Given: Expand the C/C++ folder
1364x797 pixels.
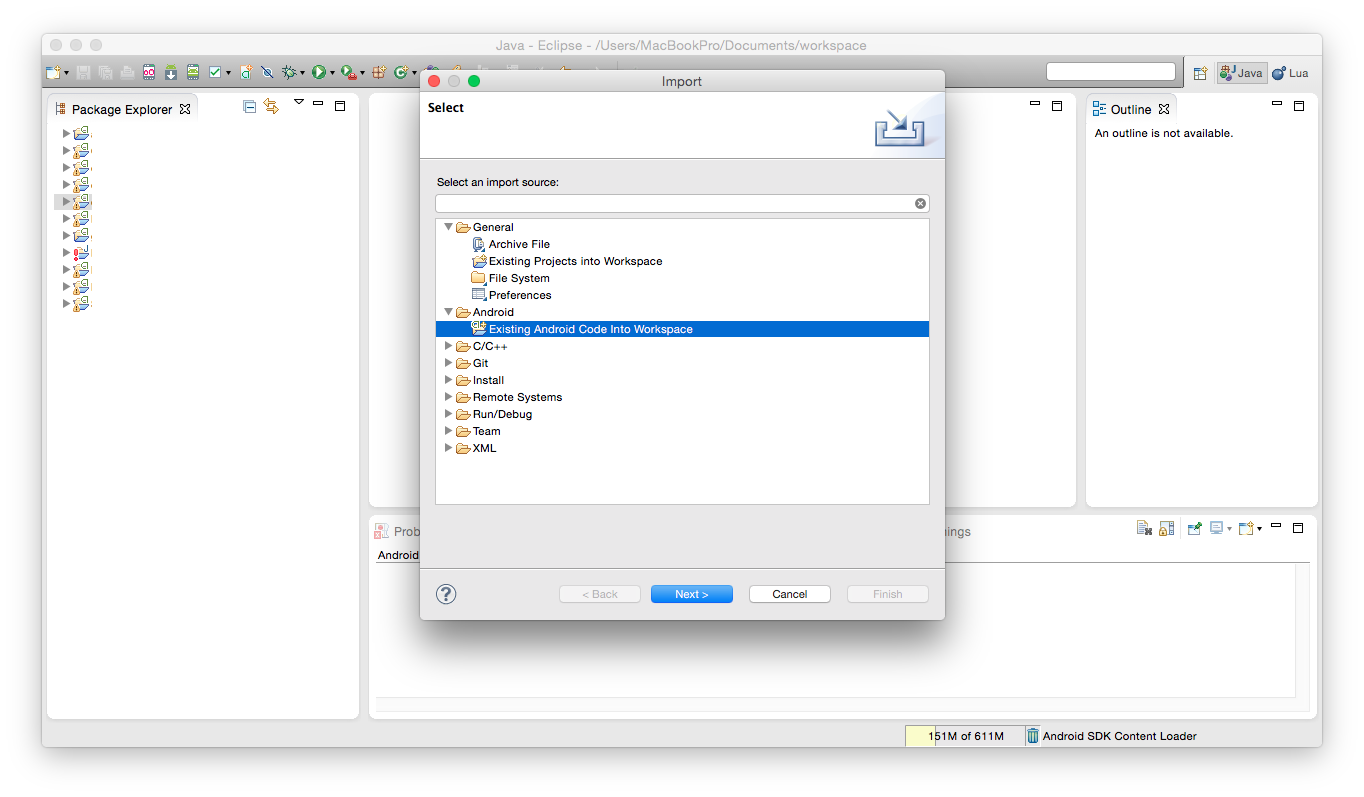Looking at the screenshot, I should [448, 346].
